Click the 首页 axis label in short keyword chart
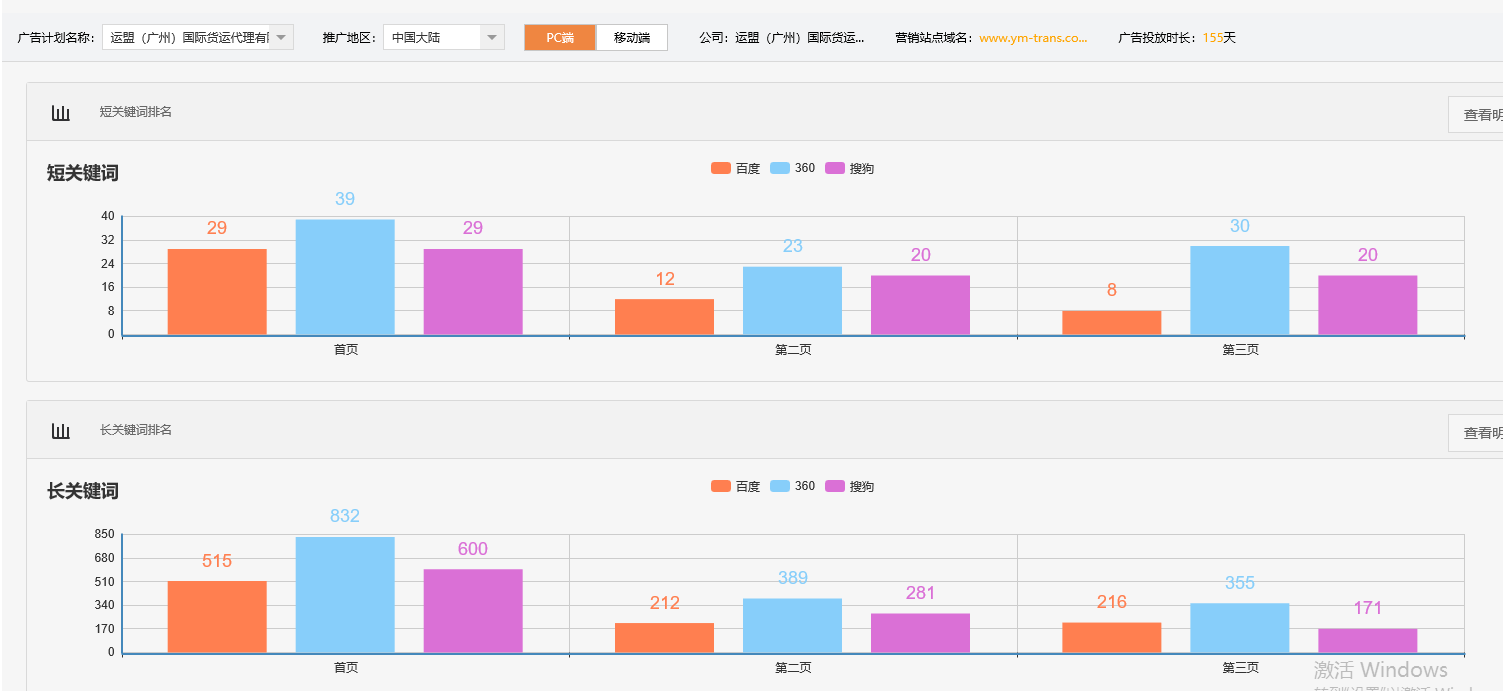The width and height of the screenshot is (1503, 691). coord(344,349)
